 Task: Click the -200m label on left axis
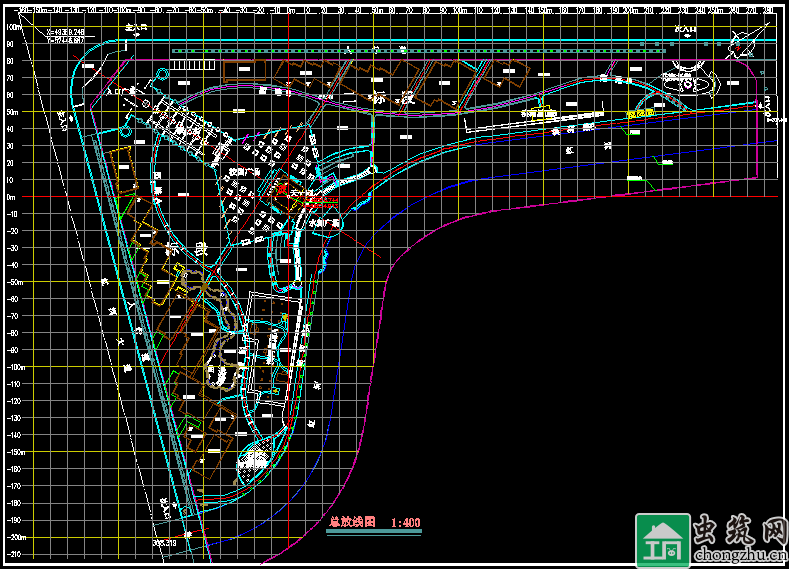[x=14, y=537]
